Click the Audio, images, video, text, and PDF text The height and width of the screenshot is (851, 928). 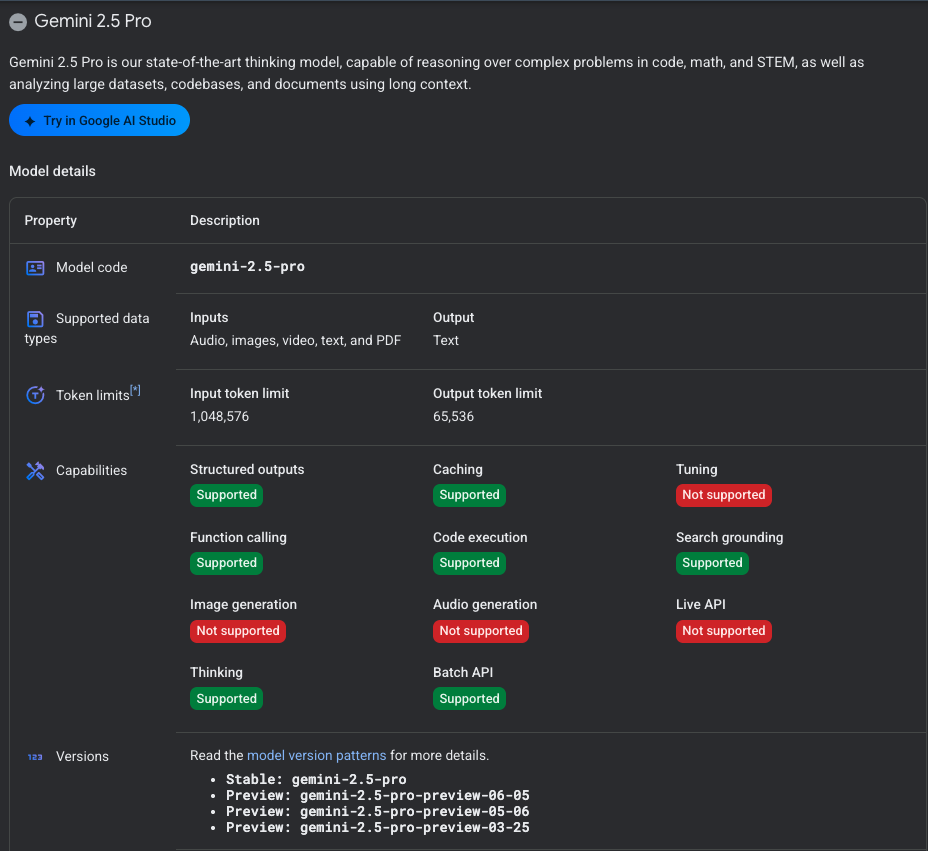[x=295, y=340]
